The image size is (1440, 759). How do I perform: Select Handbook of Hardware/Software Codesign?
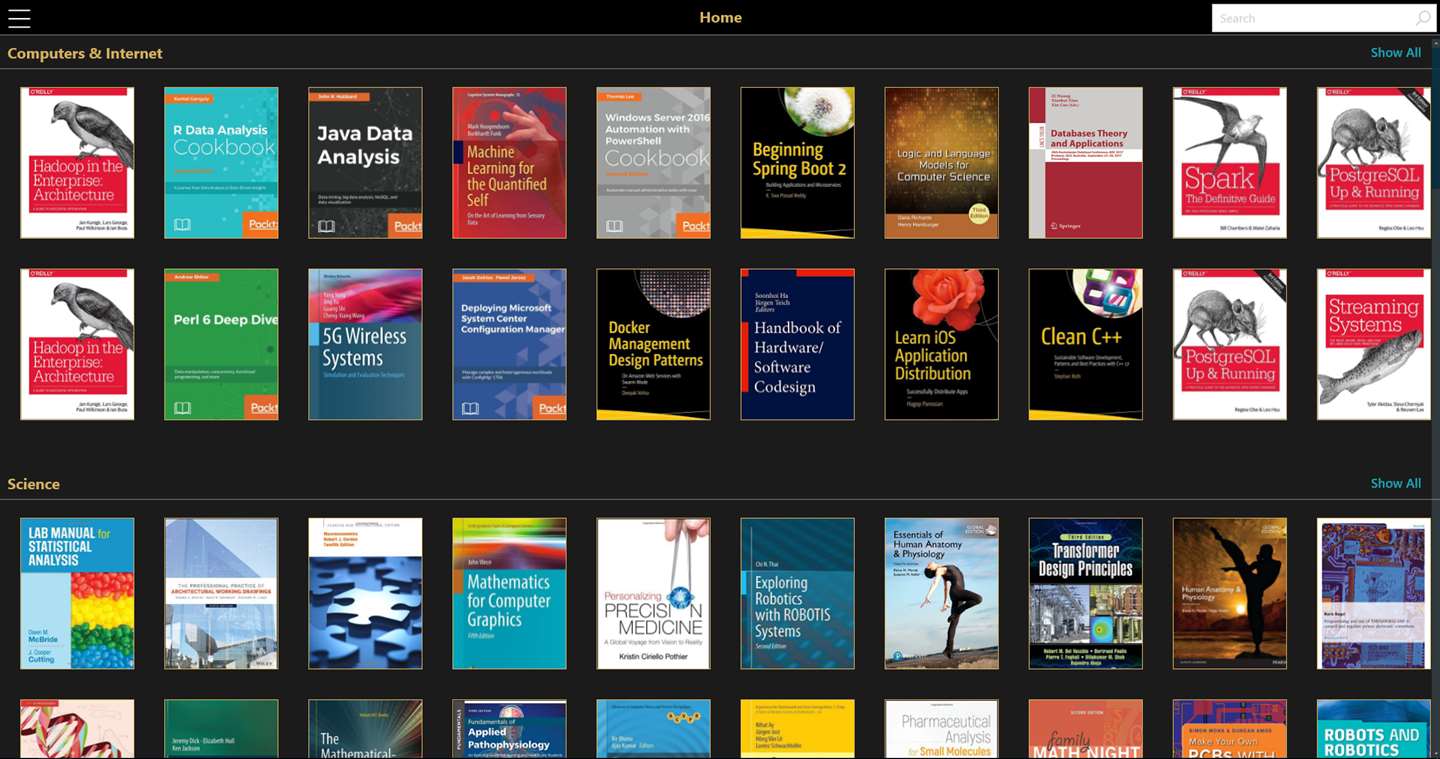(797, 344)
